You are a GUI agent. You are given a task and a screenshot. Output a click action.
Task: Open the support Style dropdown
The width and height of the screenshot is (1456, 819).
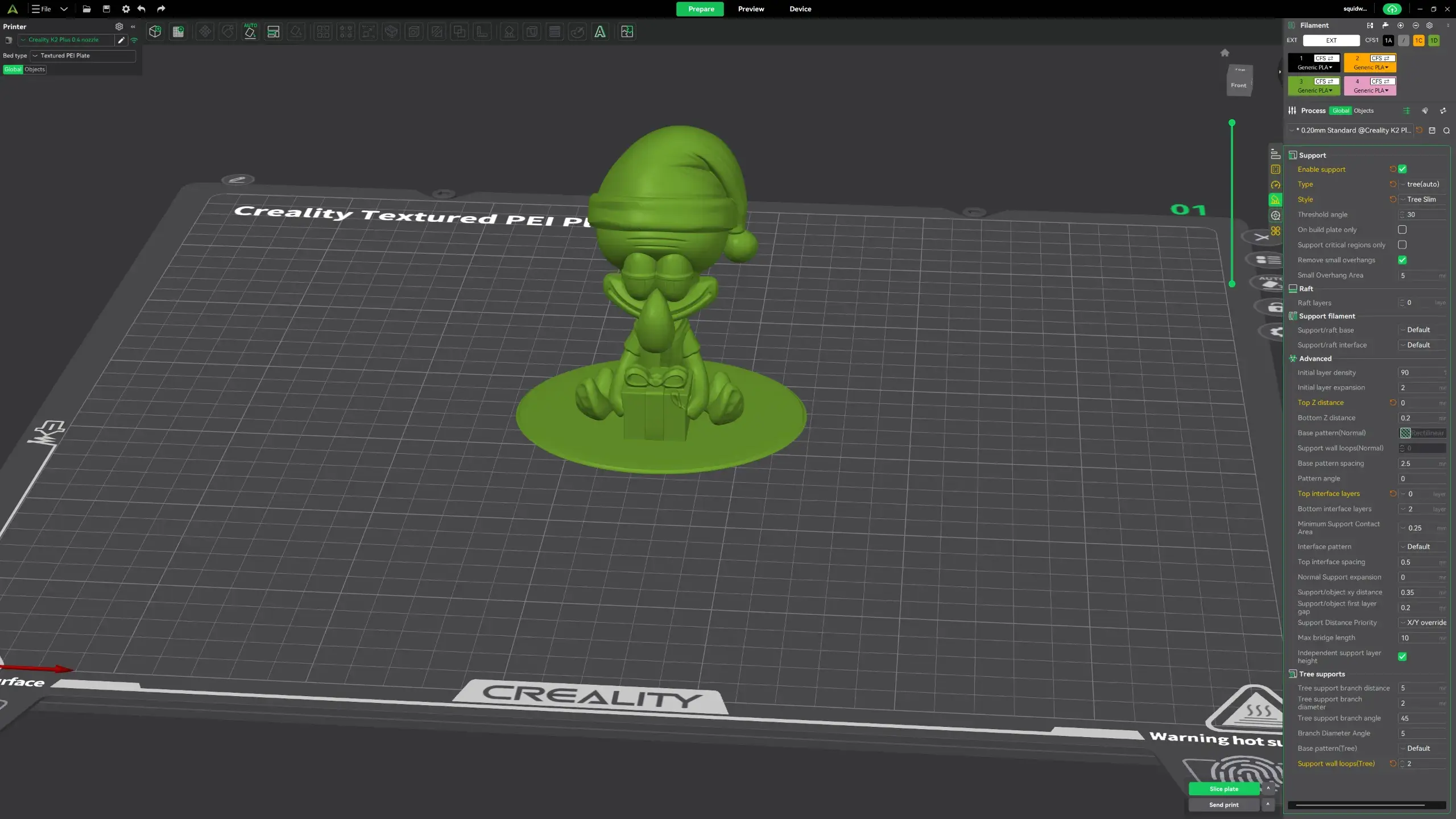click(1422, 200)
